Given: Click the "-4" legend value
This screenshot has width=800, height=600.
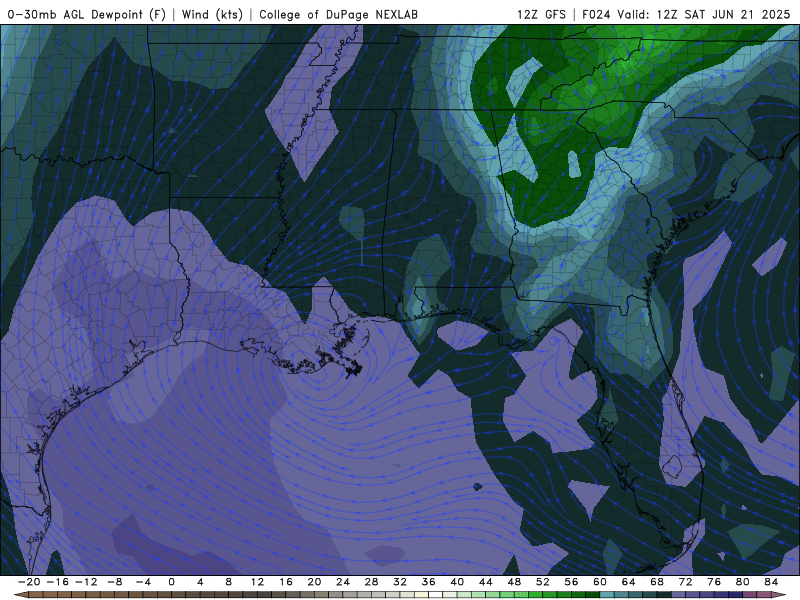Looking at the screenshot, I should 143,582.
